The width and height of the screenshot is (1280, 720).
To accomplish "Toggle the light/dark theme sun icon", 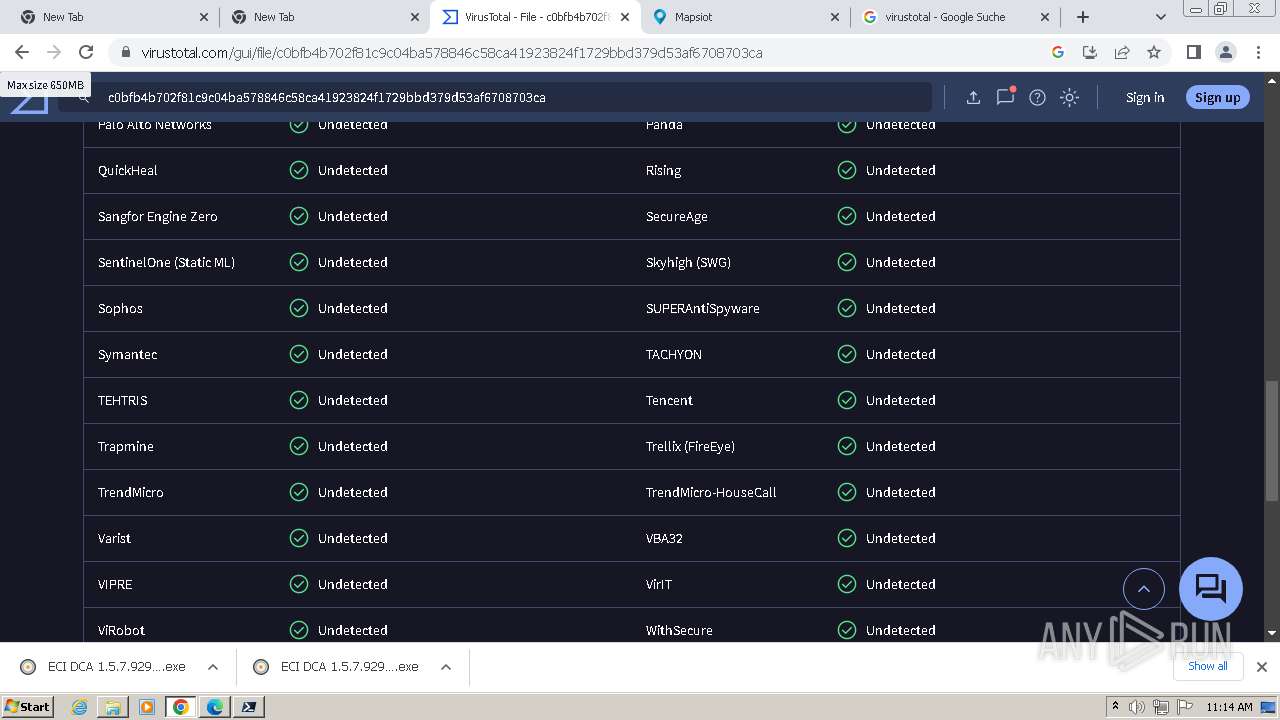I will [1069, 97].
